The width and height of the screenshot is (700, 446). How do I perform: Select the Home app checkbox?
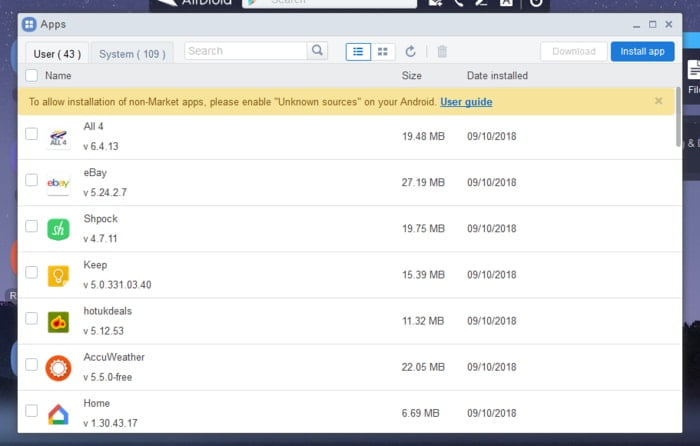(31, 411)
